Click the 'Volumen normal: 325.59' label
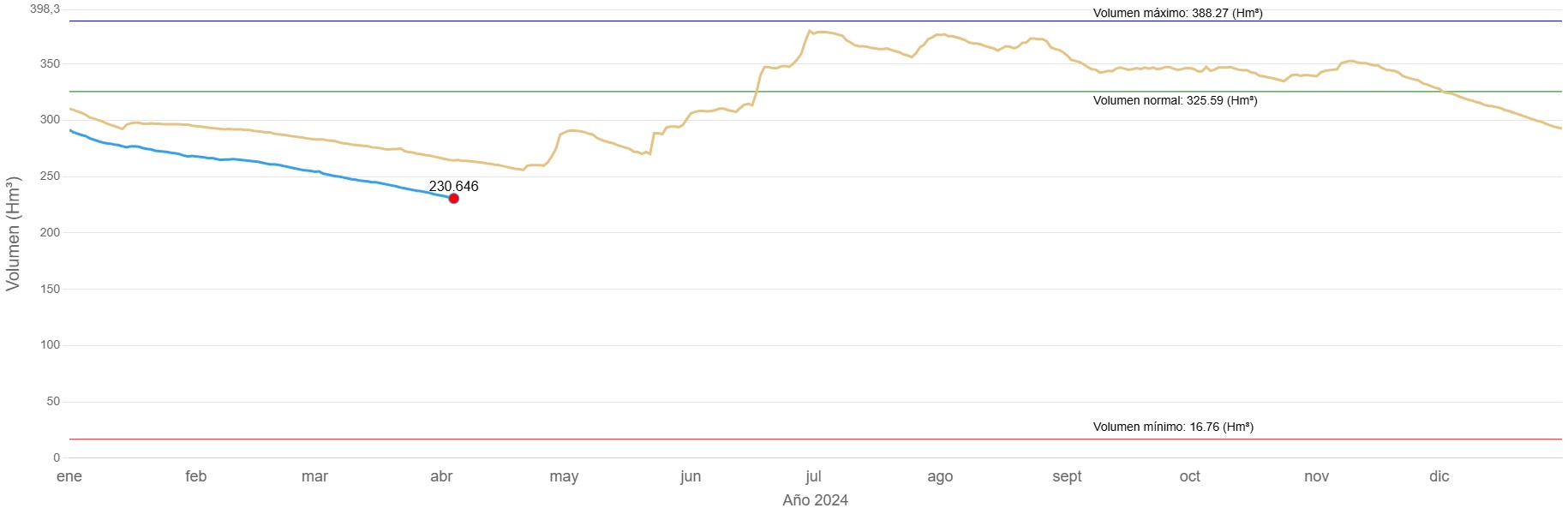Viewport: 1568px width, 514px height. click(x=1175, y=100)
